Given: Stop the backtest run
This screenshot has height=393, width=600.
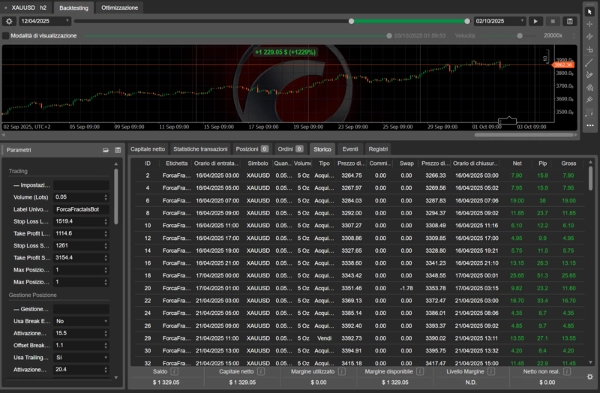Looking at the screenshot, I should click(x=553, y=21).
